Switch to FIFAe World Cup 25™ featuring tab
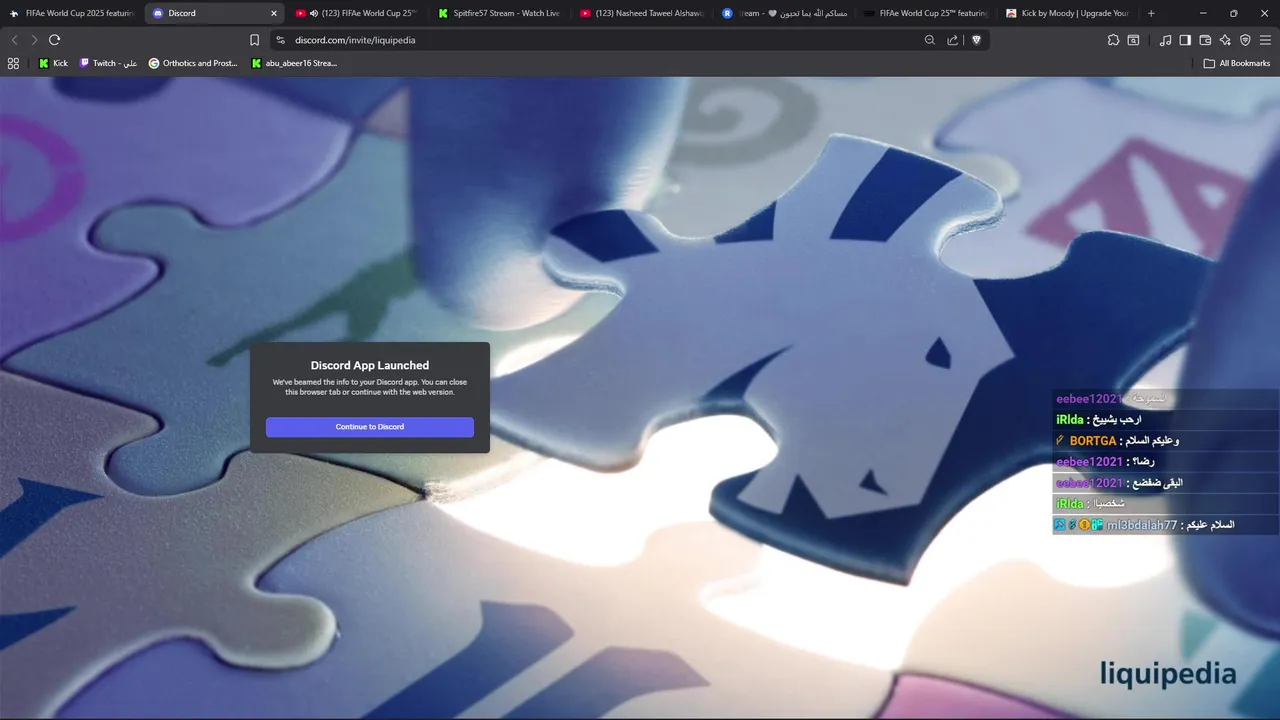The width and height of the screenshot is (1280, 720). 925,13
